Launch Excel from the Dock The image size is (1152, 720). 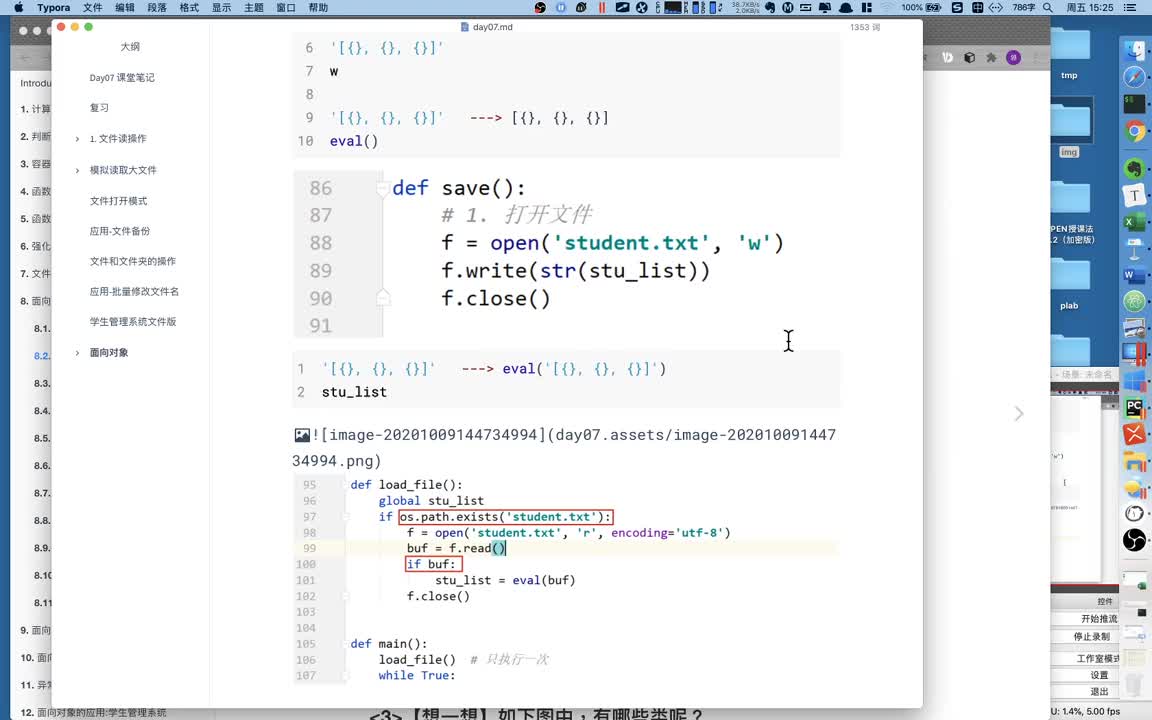coord(1132,222)
